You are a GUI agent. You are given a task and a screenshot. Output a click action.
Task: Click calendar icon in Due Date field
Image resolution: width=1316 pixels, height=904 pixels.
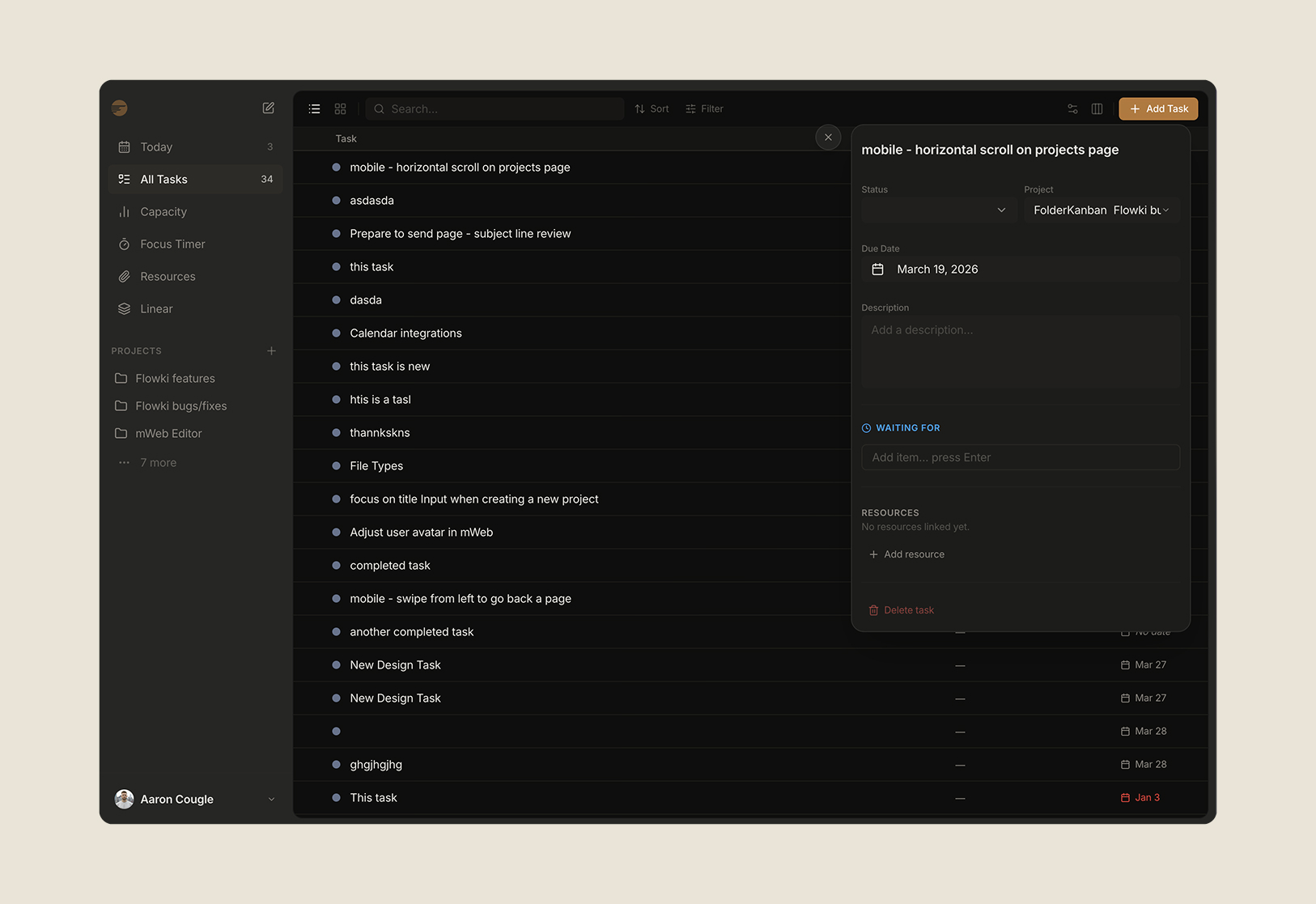877,270
